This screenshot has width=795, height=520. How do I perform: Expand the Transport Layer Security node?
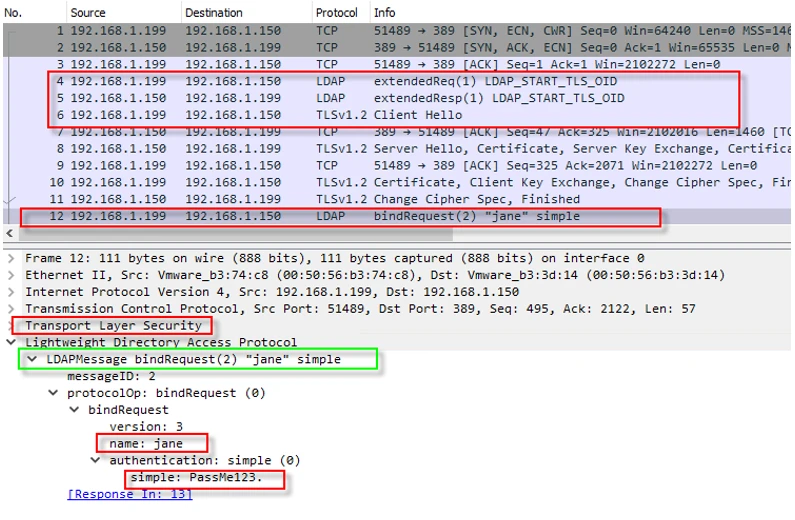pos(11,325)
